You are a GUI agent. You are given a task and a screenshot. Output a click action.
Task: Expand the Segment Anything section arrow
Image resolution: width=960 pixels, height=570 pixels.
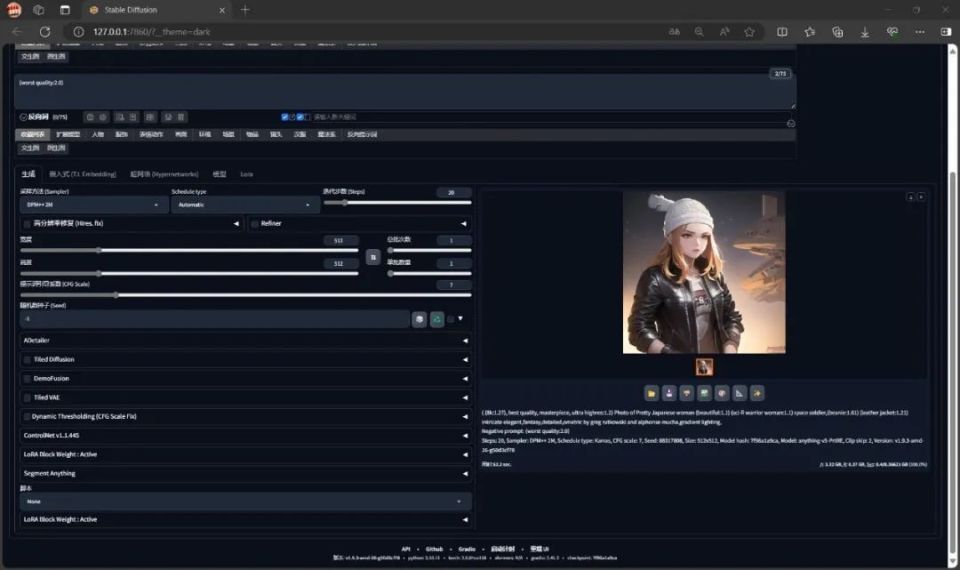[465, 474]
